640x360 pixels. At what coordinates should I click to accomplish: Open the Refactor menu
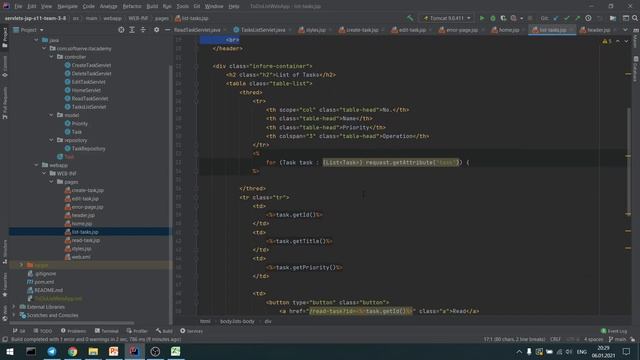point(132,7)
